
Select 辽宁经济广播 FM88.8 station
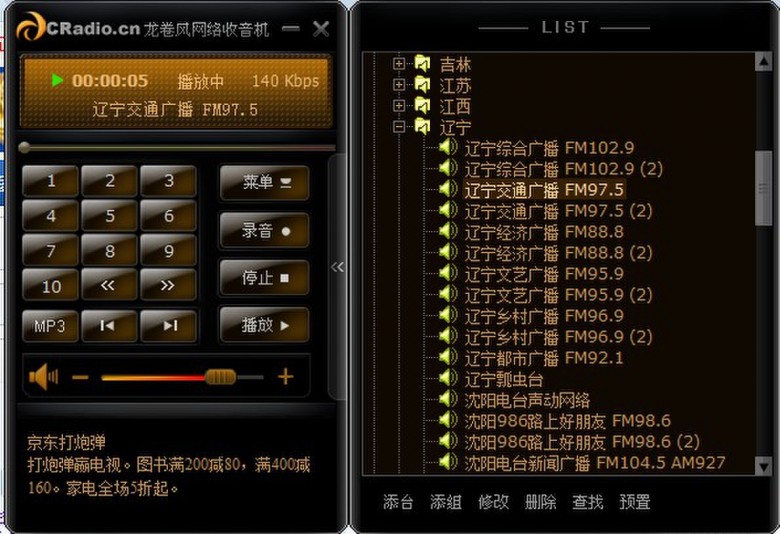pos(544,232)
